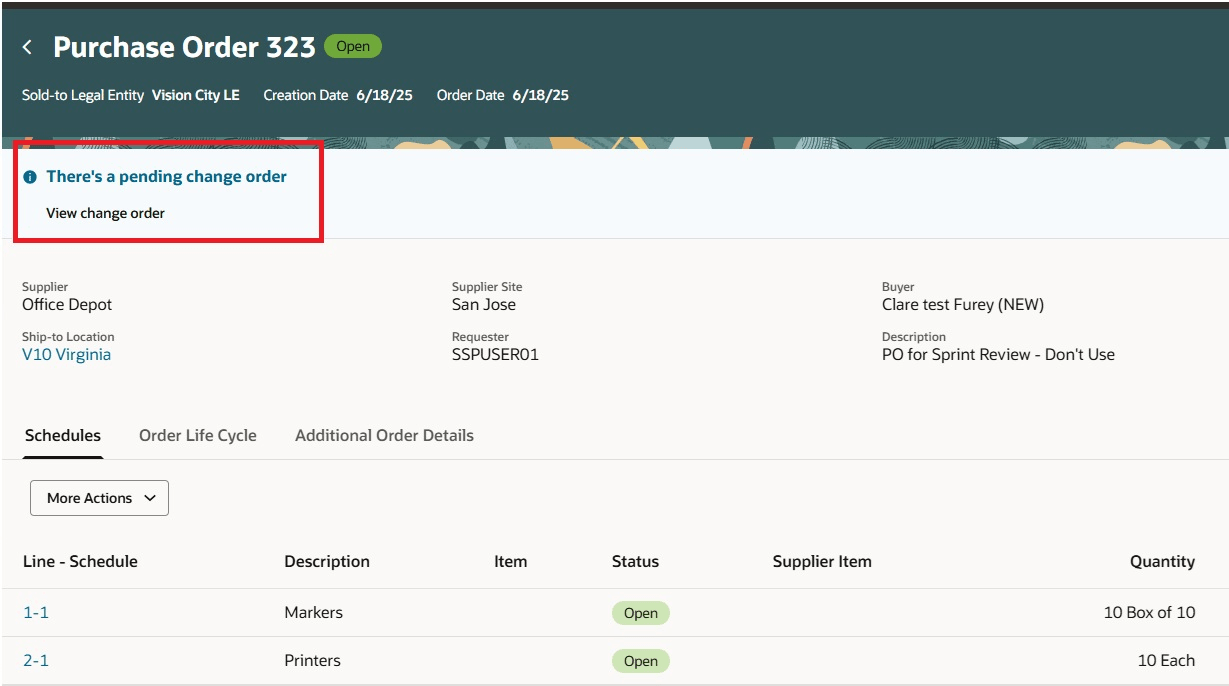Select the Printers description cell

point(312,660)
